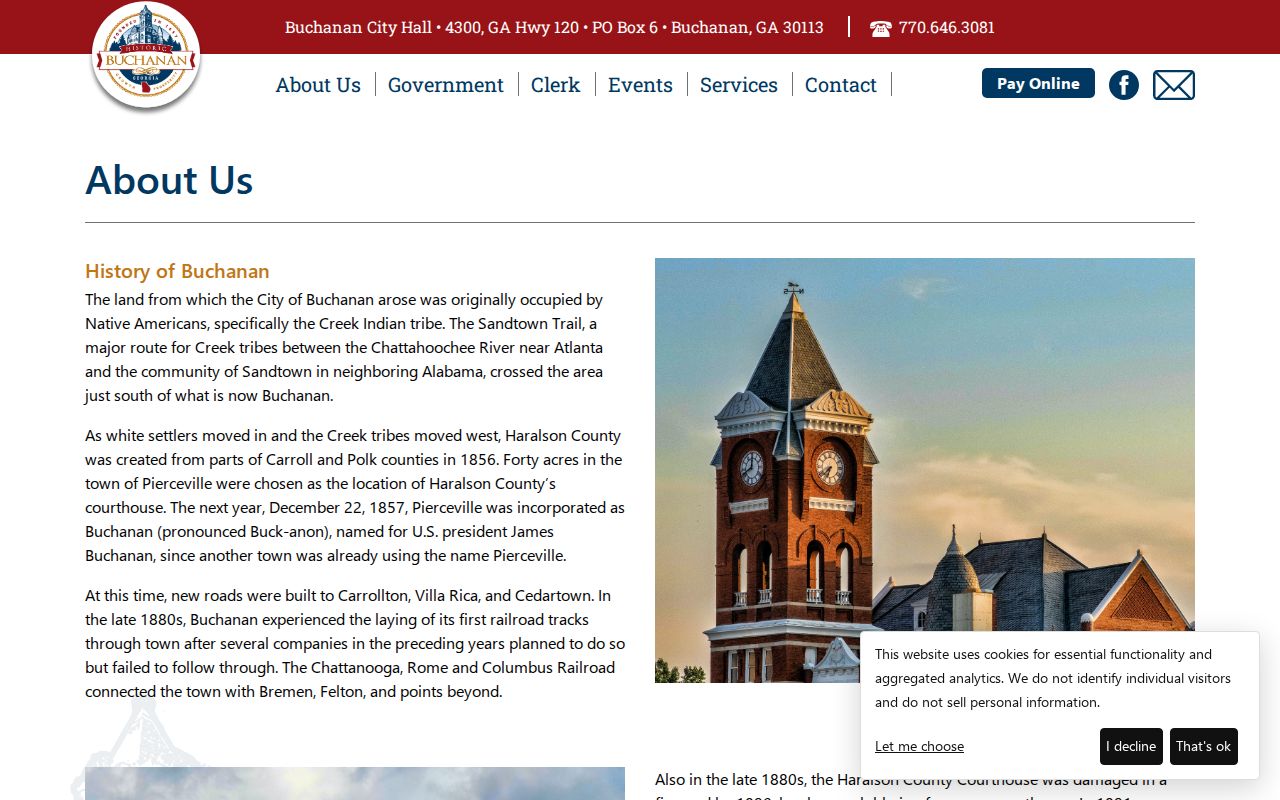Click the History of Buchanan subheading
The image size is (1280, 800).
[x=177, y=271]
